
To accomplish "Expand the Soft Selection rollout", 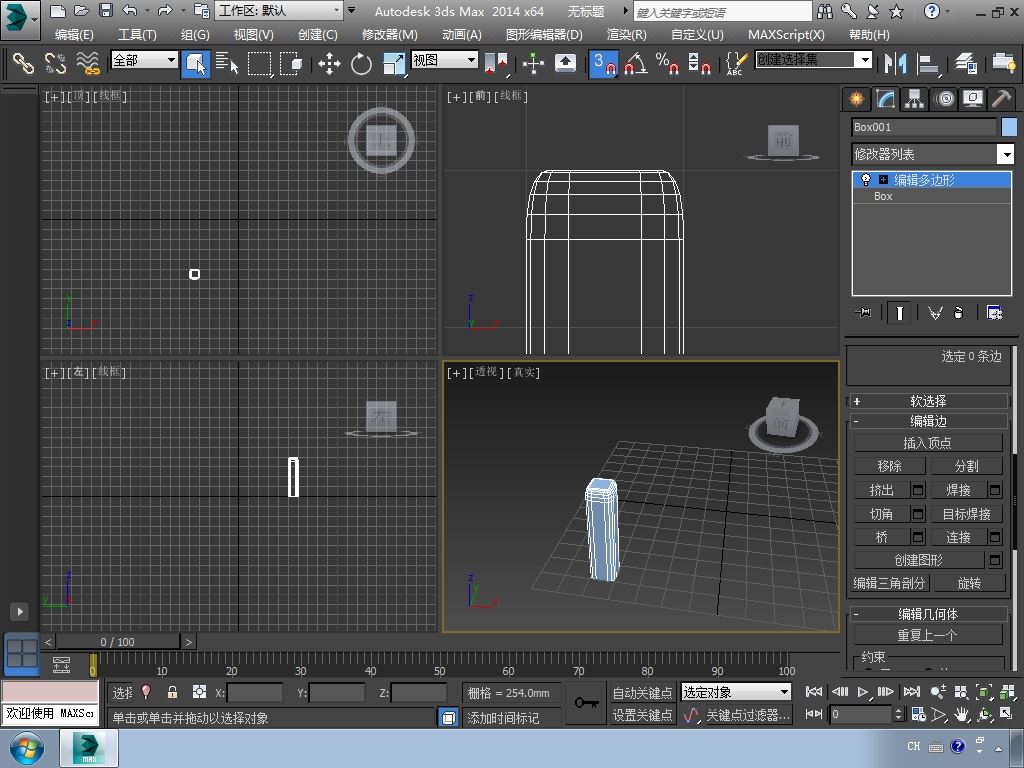I will pyautogui.click(x=927, y=401).
